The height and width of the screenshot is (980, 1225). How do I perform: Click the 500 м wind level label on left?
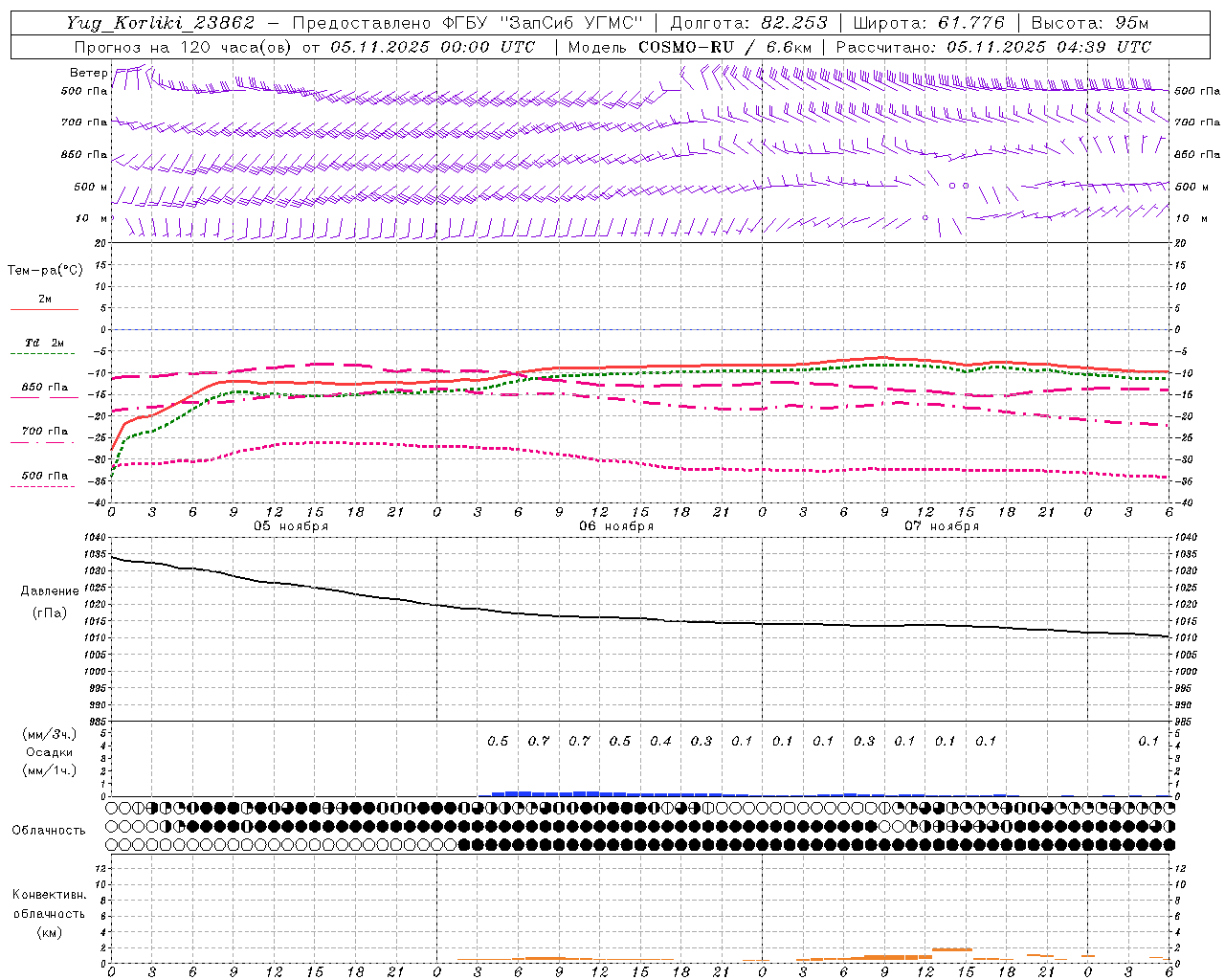[91, 187]
